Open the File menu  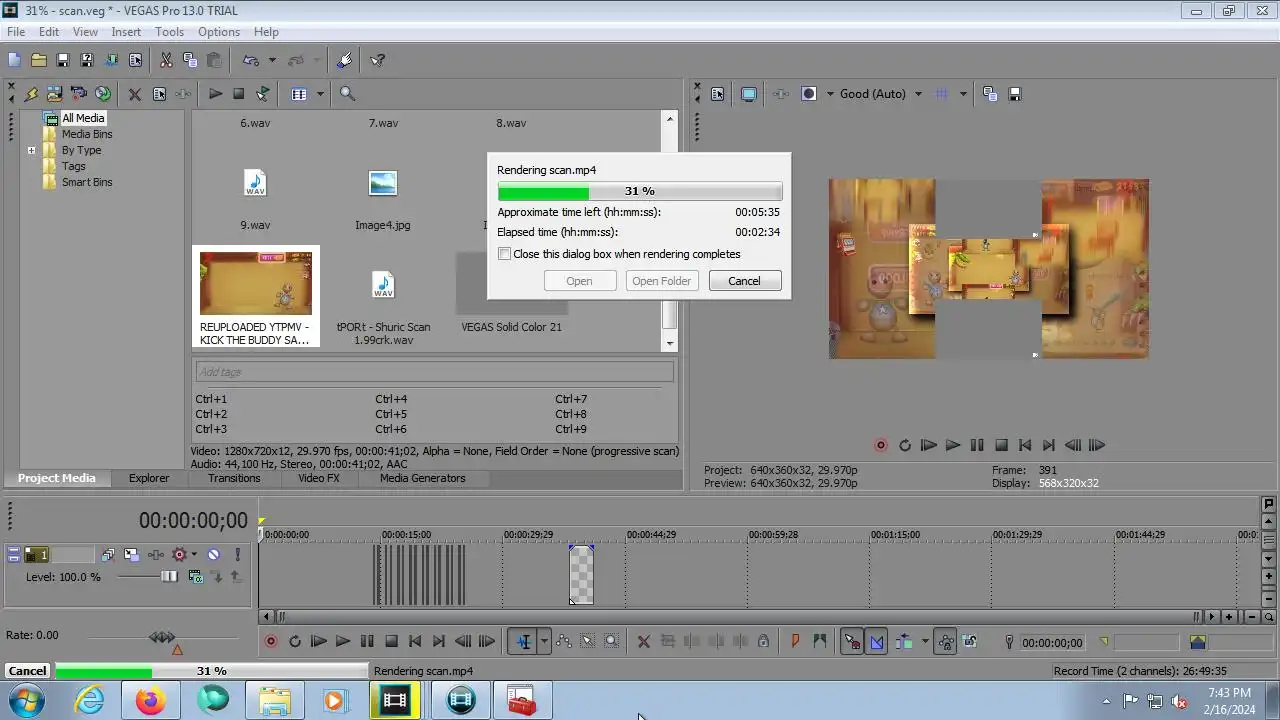(x=16, y=32)
